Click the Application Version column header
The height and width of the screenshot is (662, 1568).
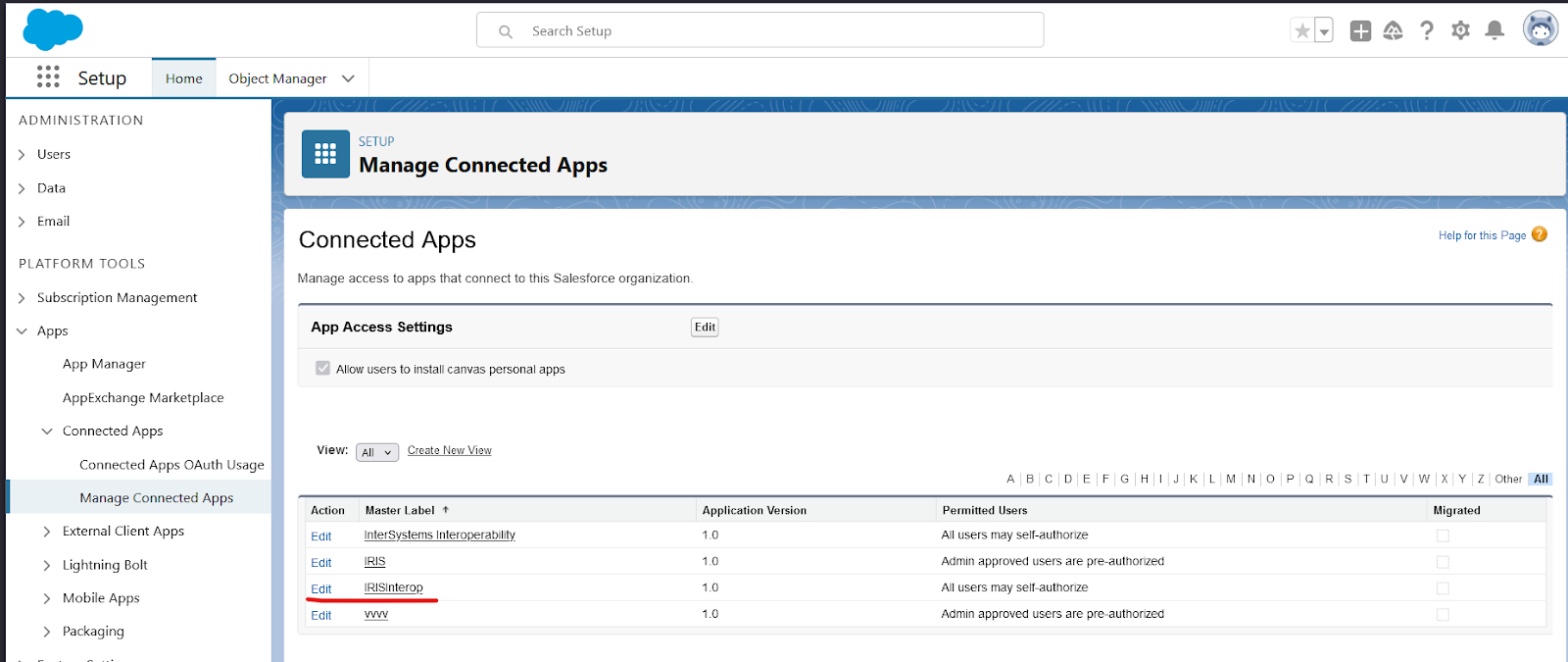click(755, 510)
